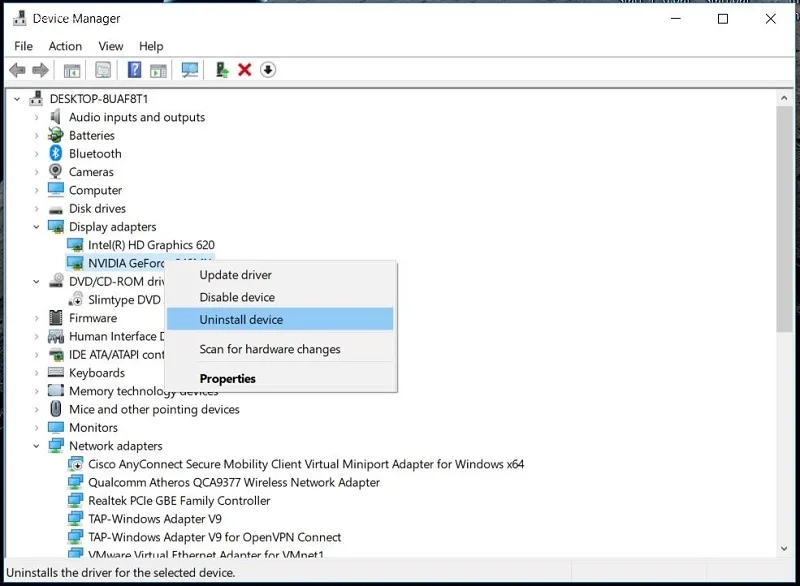Click the Mice and pointing devices icon
The width and height of the screenshot is (800, 586).
coord(56,409)
